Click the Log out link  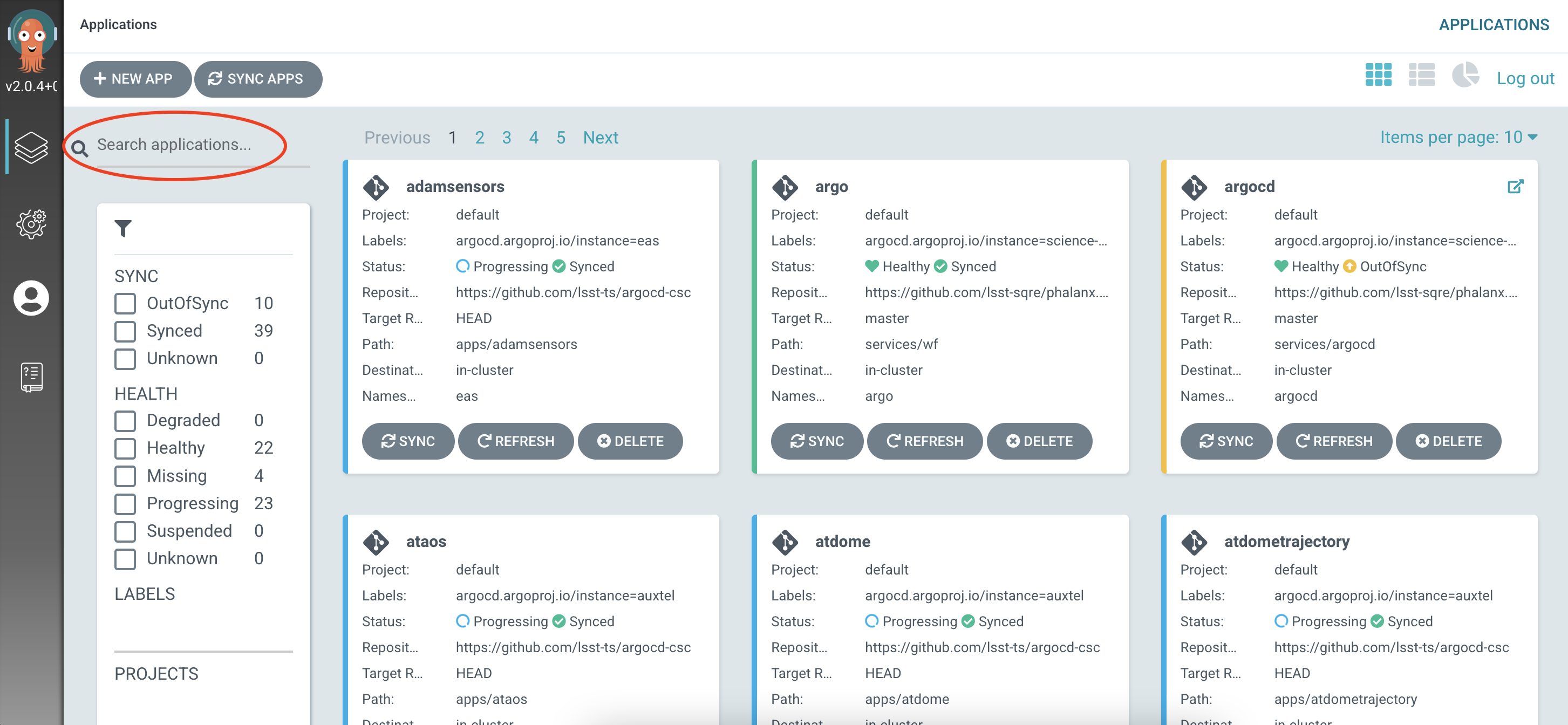click(x=1525, y=78)
